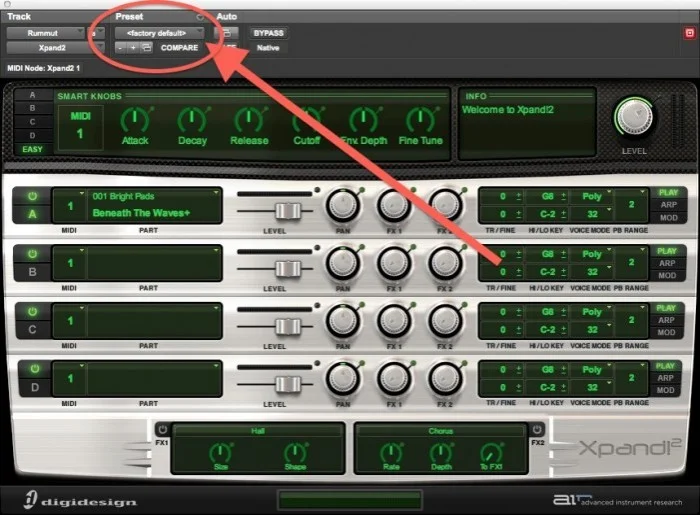
Task: Click the BYPASS button
Action: 268,33
